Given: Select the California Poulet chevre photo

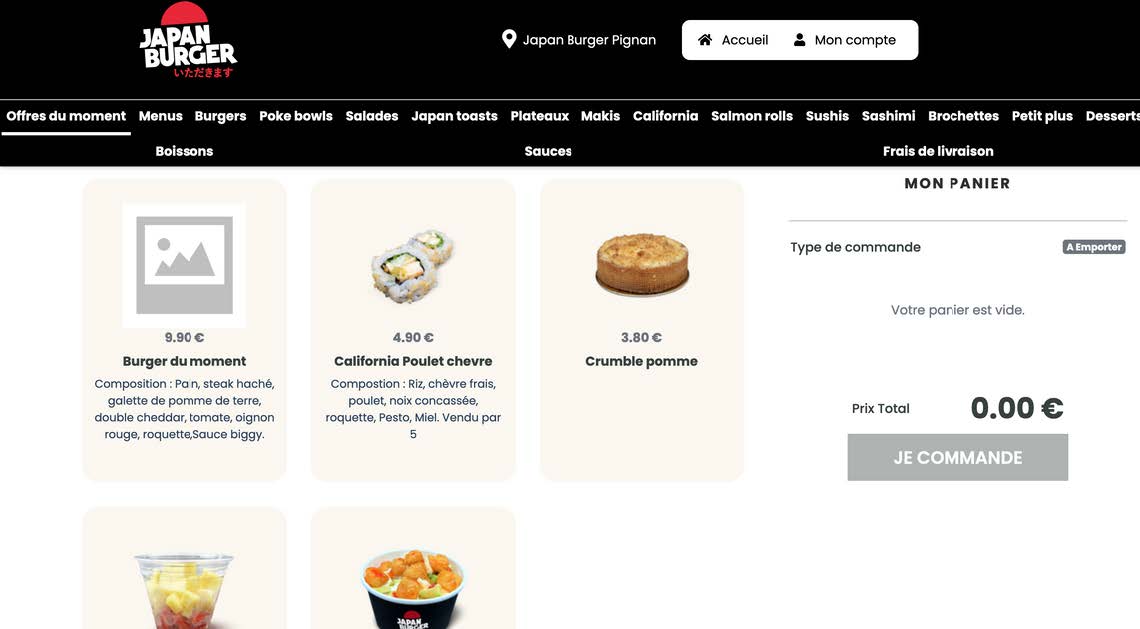Looking at the screenshot, I should [x=412, y=265].
